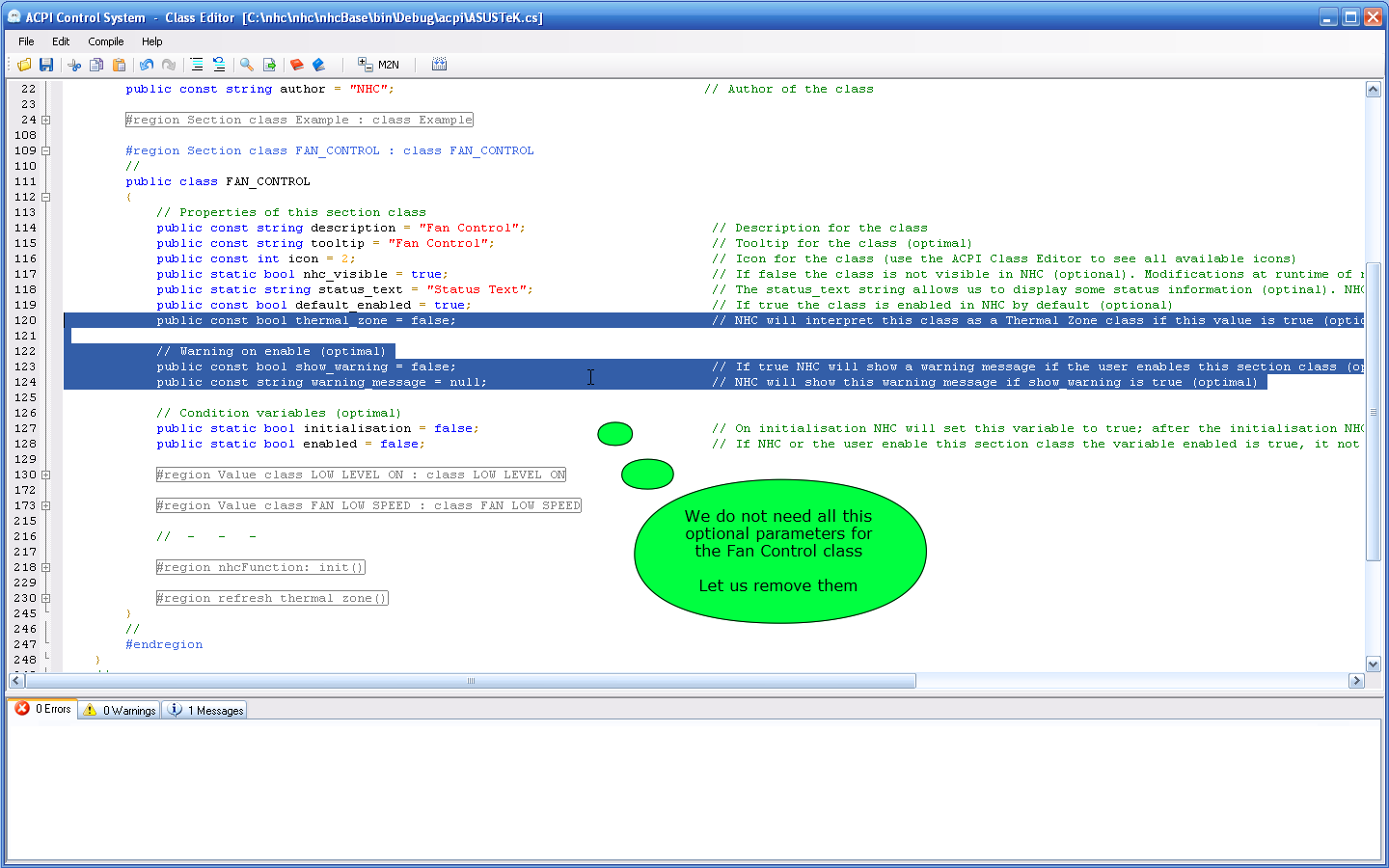Open the Compile menu
The image size is (1389, 868).
pos(105,41)
